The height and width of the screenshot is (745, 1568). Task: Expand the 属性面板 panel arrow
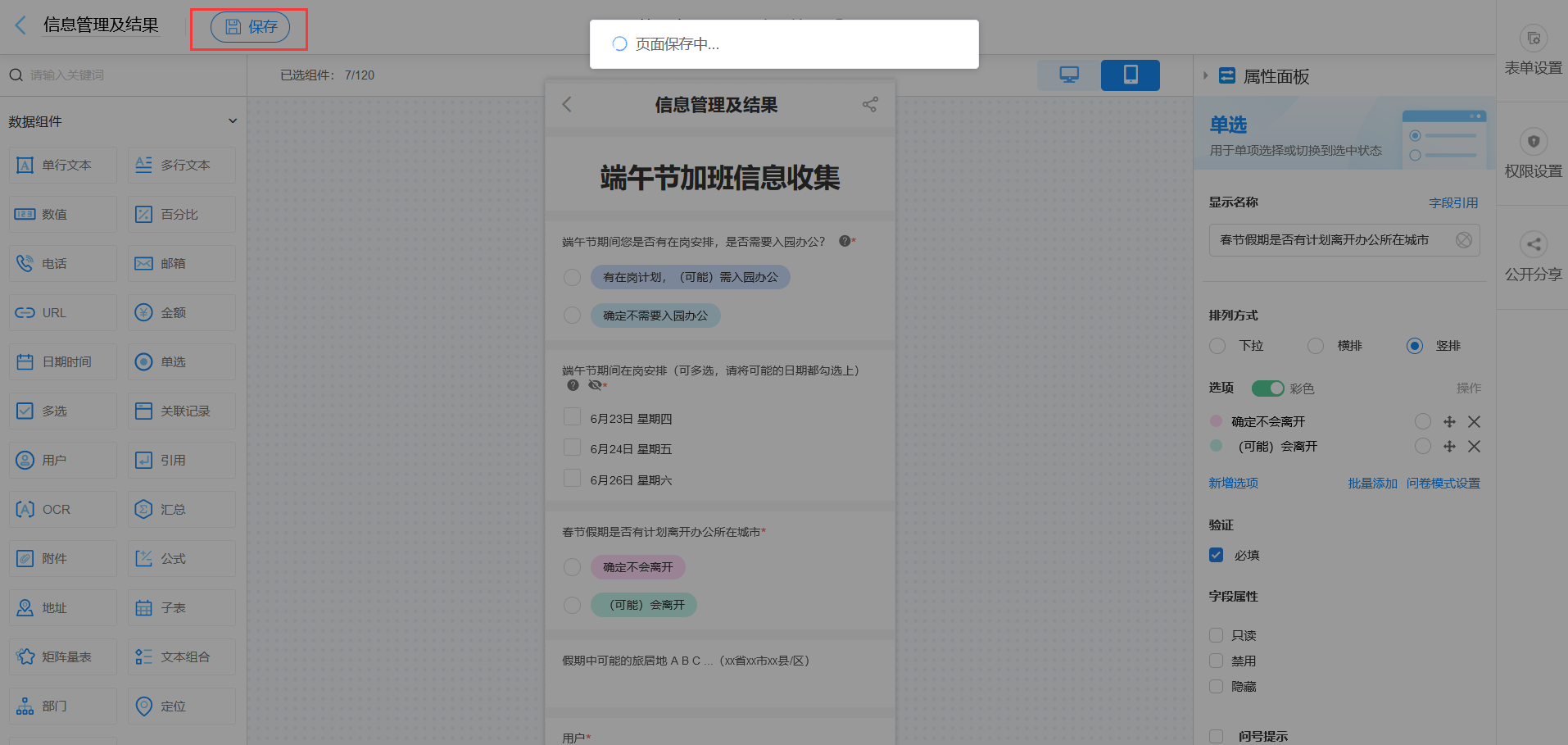[1205, 75]
